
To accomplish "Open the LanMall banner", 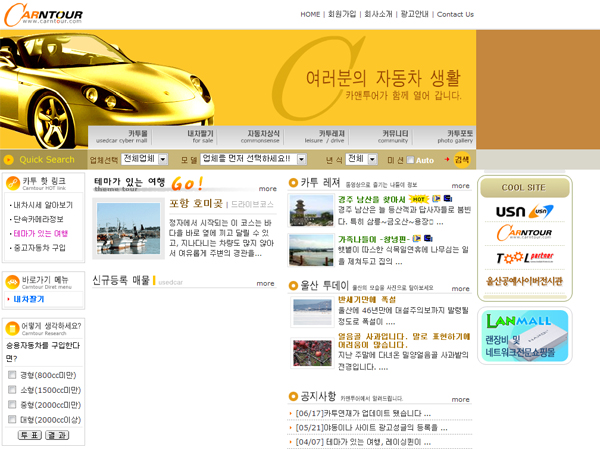I will pos(525,335).
